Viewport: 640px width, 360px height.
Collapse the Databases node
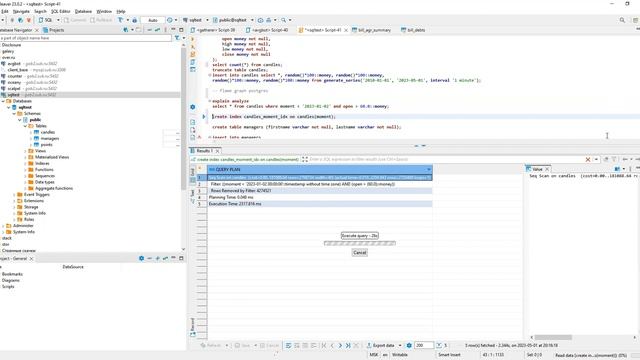click(3, 101)
